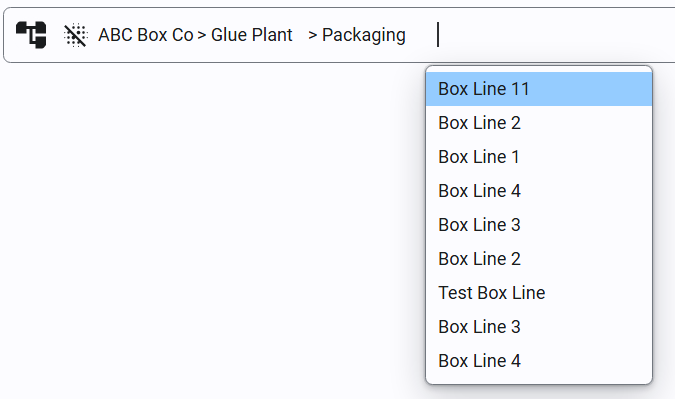
Task: Pick Box Line 2 directly under Box Line 11
Action: click(539, 123)
